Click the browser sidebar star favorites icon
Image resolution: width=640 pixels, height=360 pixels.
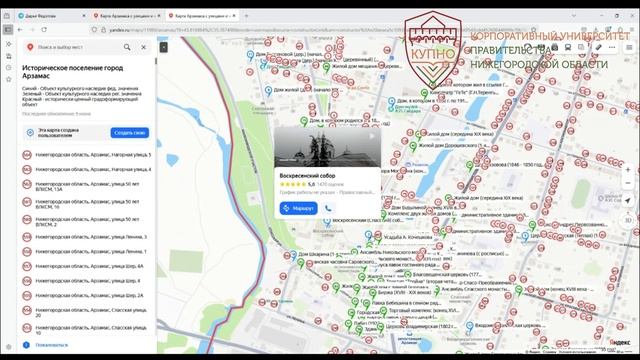pyautogui.click(x=9, y=79)
